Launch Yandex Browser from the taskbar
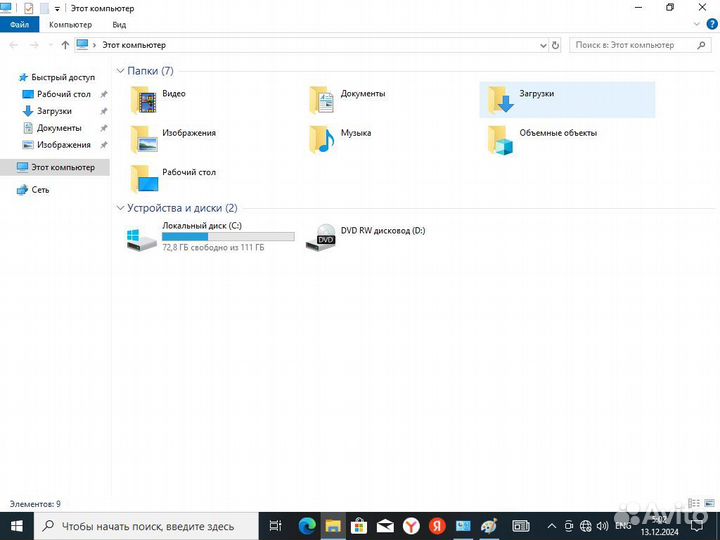 coord(411,526)
